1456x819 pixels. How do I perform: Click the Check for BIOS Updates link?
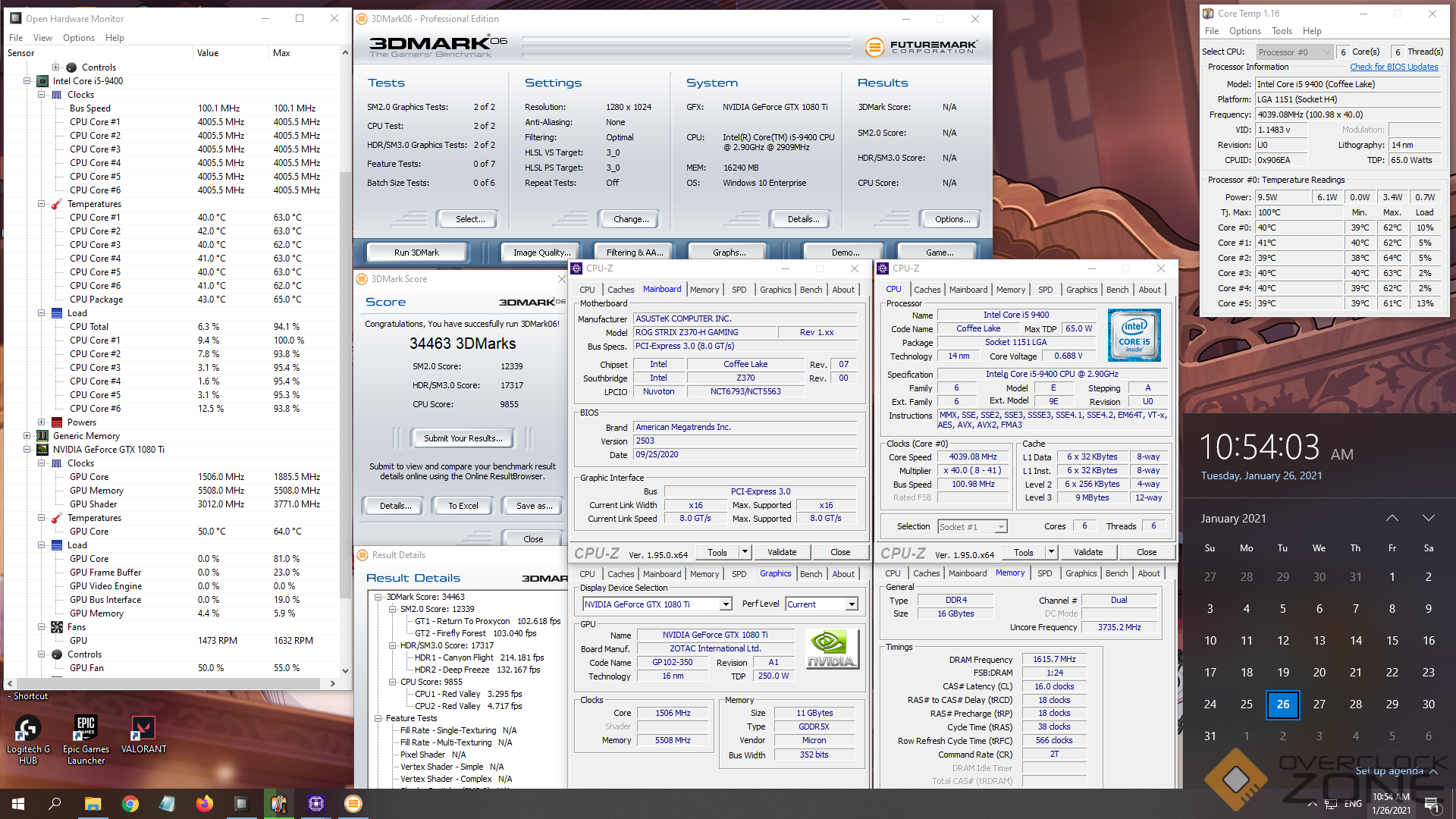pyautogui.click(x=1394, y=67)
